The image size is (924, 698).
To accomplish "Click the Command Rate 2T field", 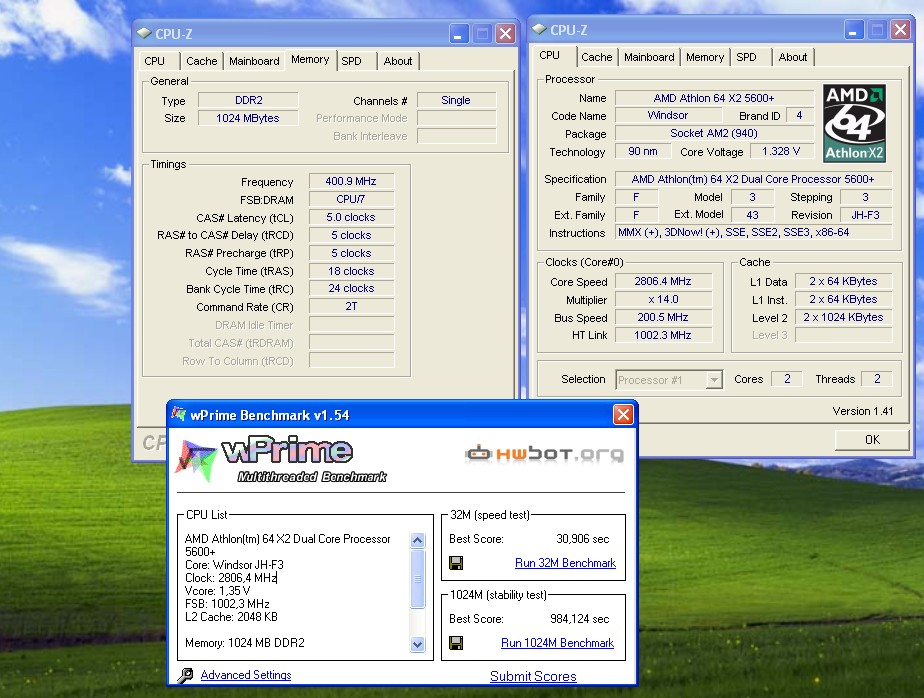I will point(351,307).
